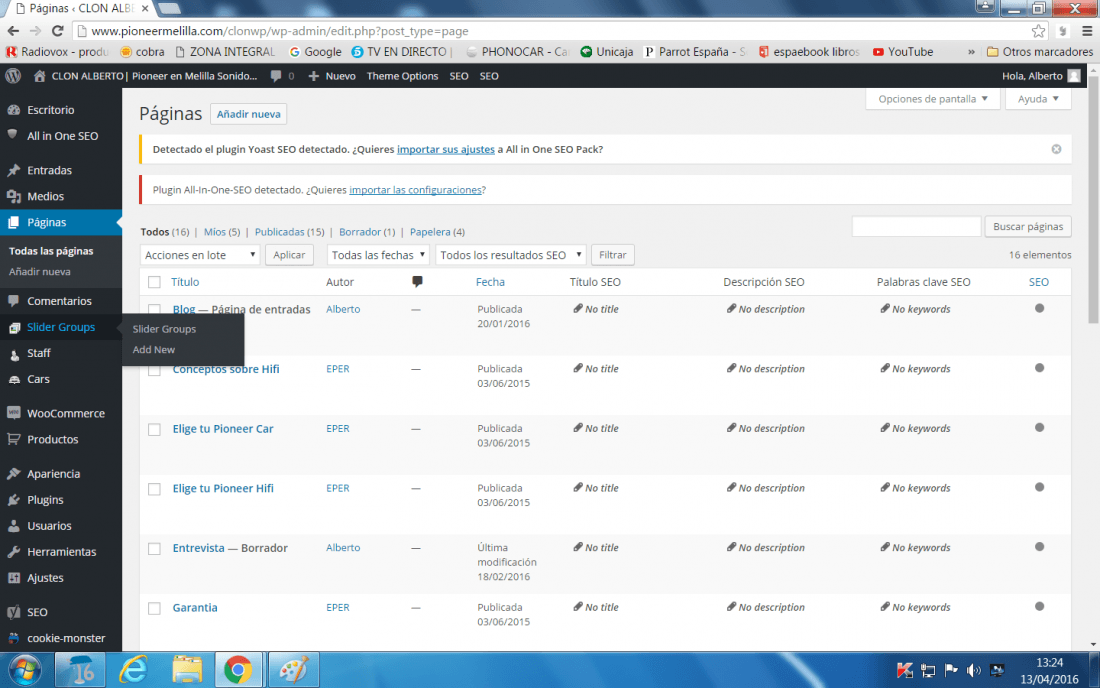Open Theme Options in admin bar
The image size is (1100, 688).
click(402, 76)
